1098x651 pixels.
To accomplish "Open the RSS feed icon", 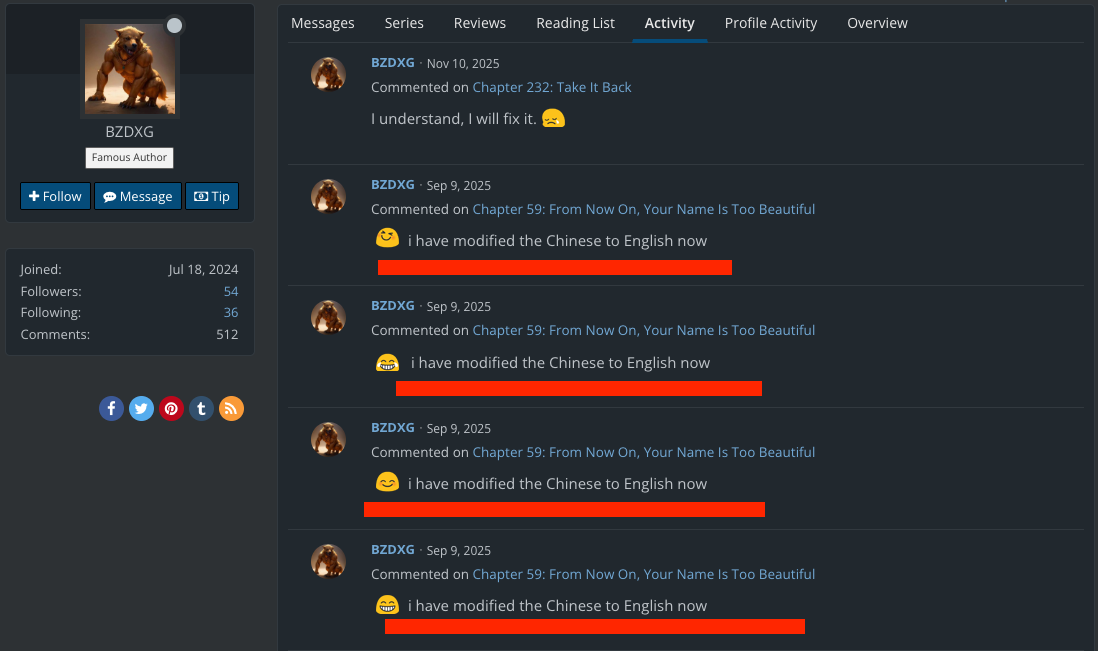I will click(231, 408).
